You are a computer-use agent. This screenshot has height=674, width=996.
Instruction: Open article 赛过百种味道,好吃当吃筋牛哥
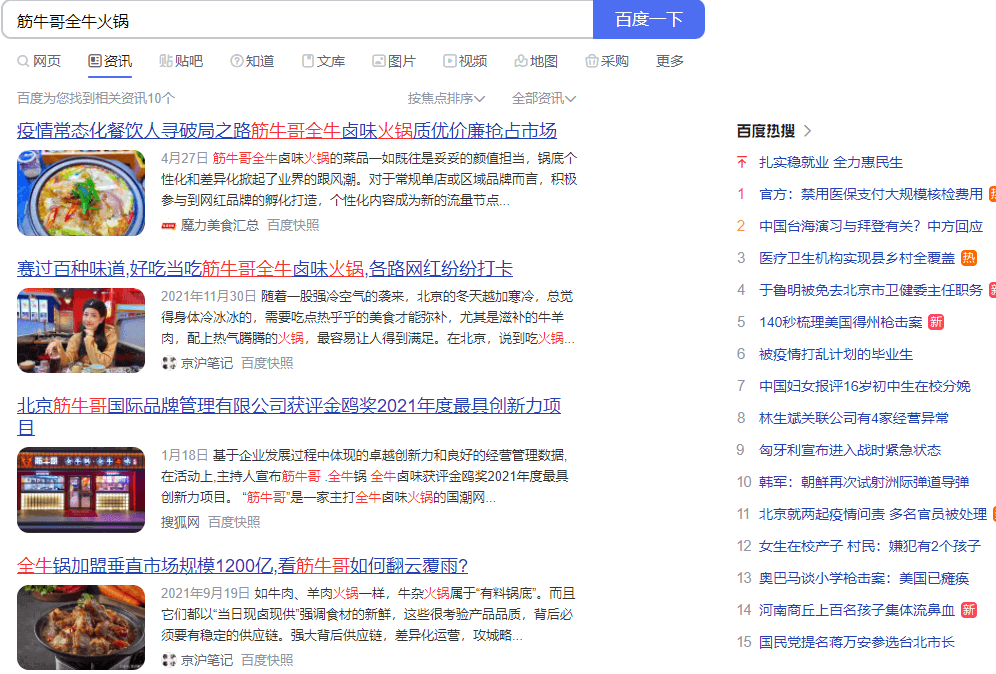(x=265, y=269)
